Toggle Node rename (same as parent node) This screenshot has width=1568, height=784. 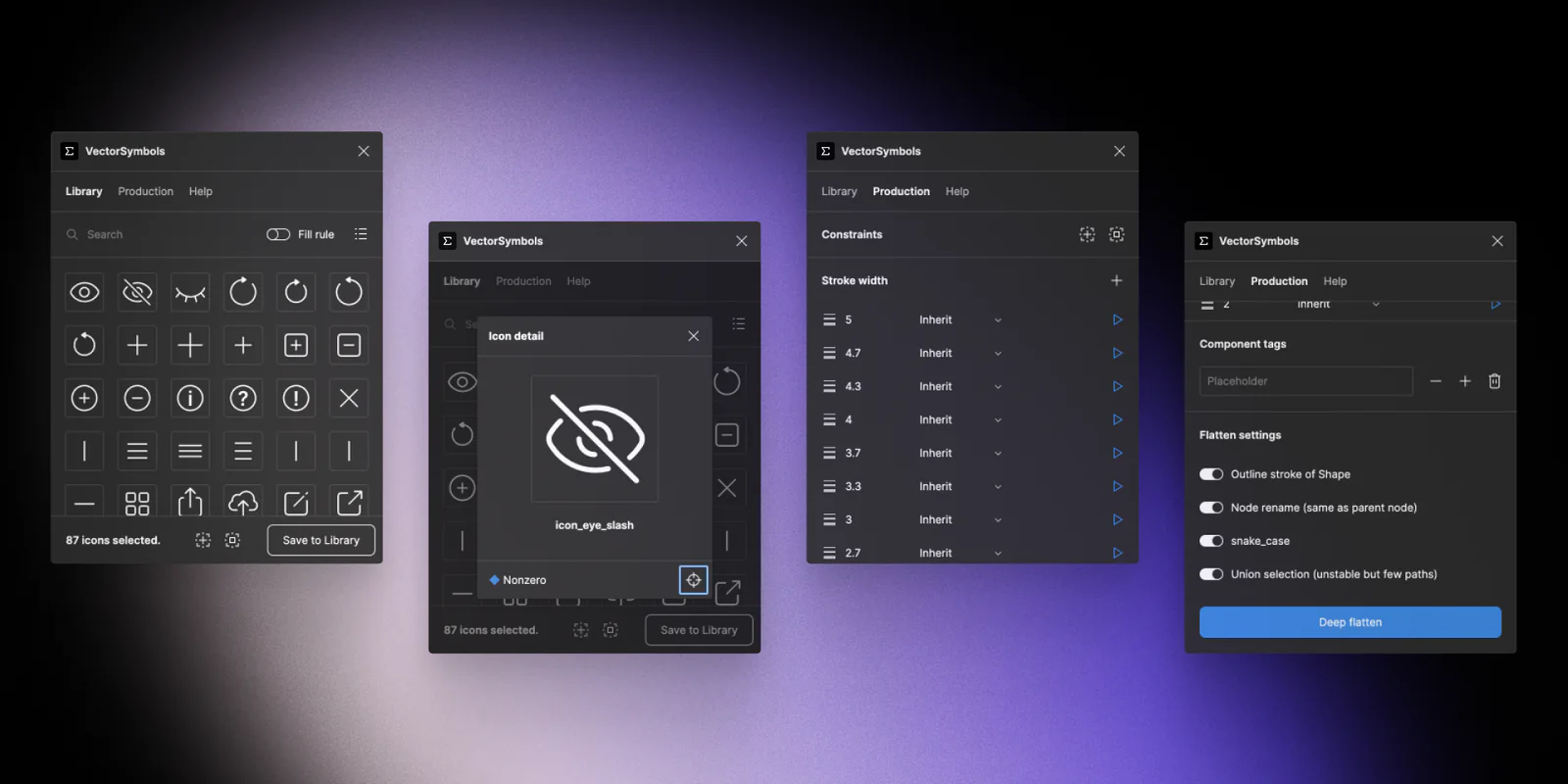[x=1211, y=508]
